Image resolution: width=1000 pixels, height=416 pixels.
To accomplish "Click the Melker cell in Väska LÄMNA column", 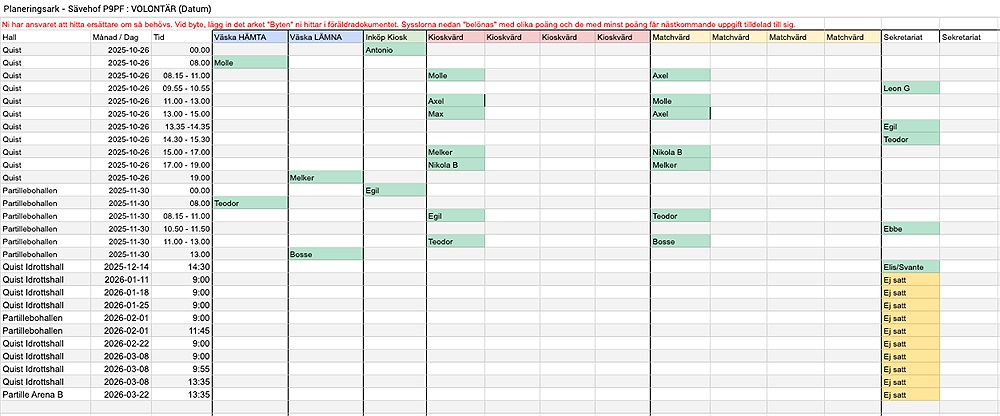I will point(325,178).
